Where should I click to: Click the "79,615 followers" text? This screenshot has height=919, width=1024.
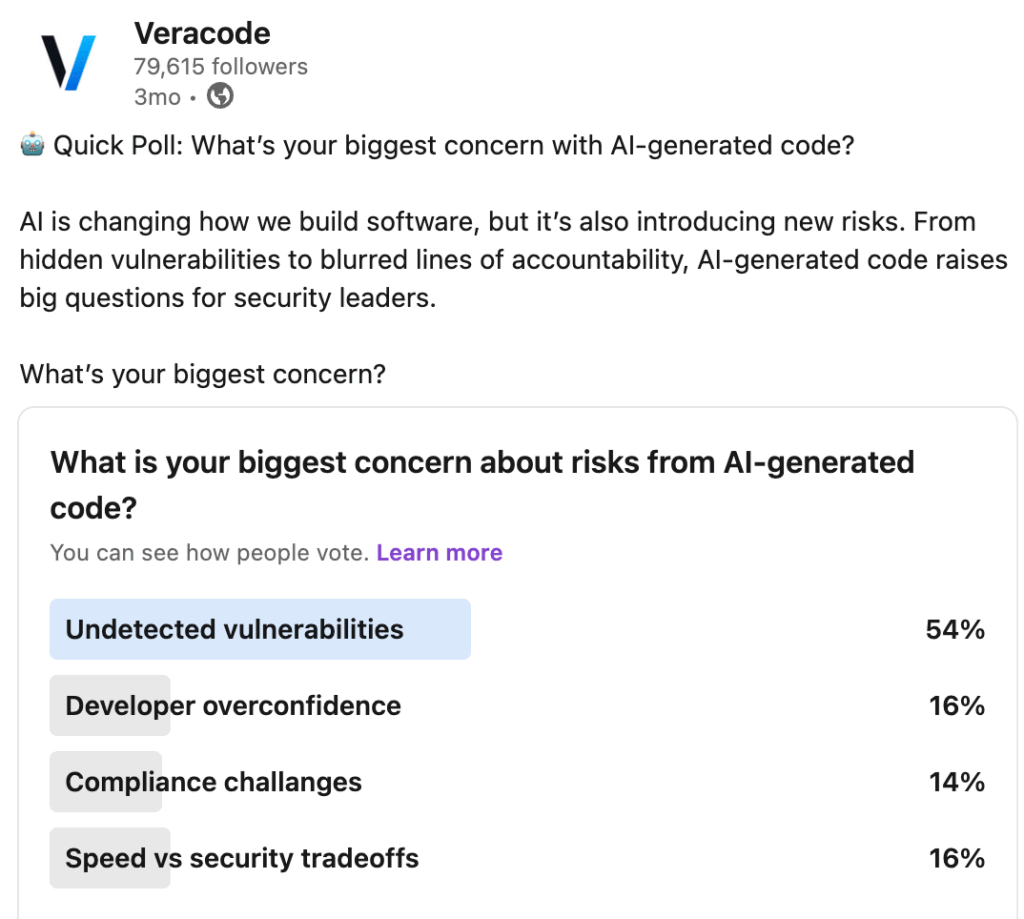(221, 67)
